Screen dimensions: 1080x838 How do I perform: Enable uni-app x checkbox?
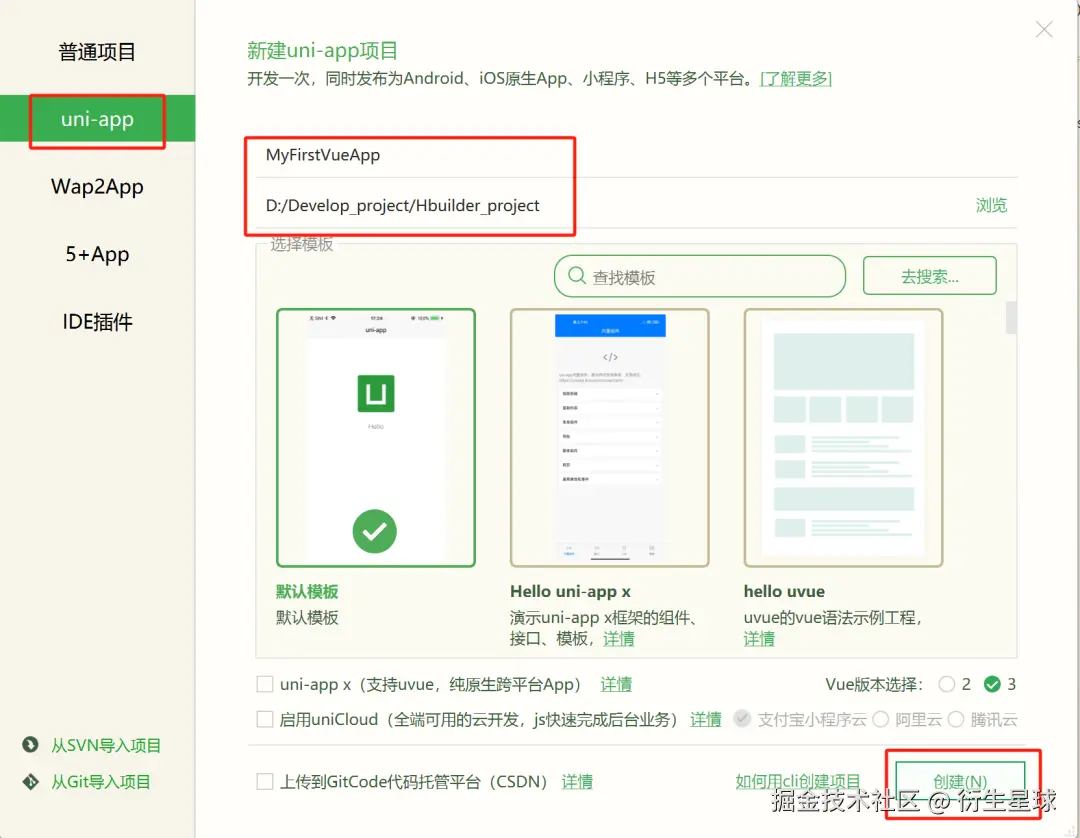point(264,684)
